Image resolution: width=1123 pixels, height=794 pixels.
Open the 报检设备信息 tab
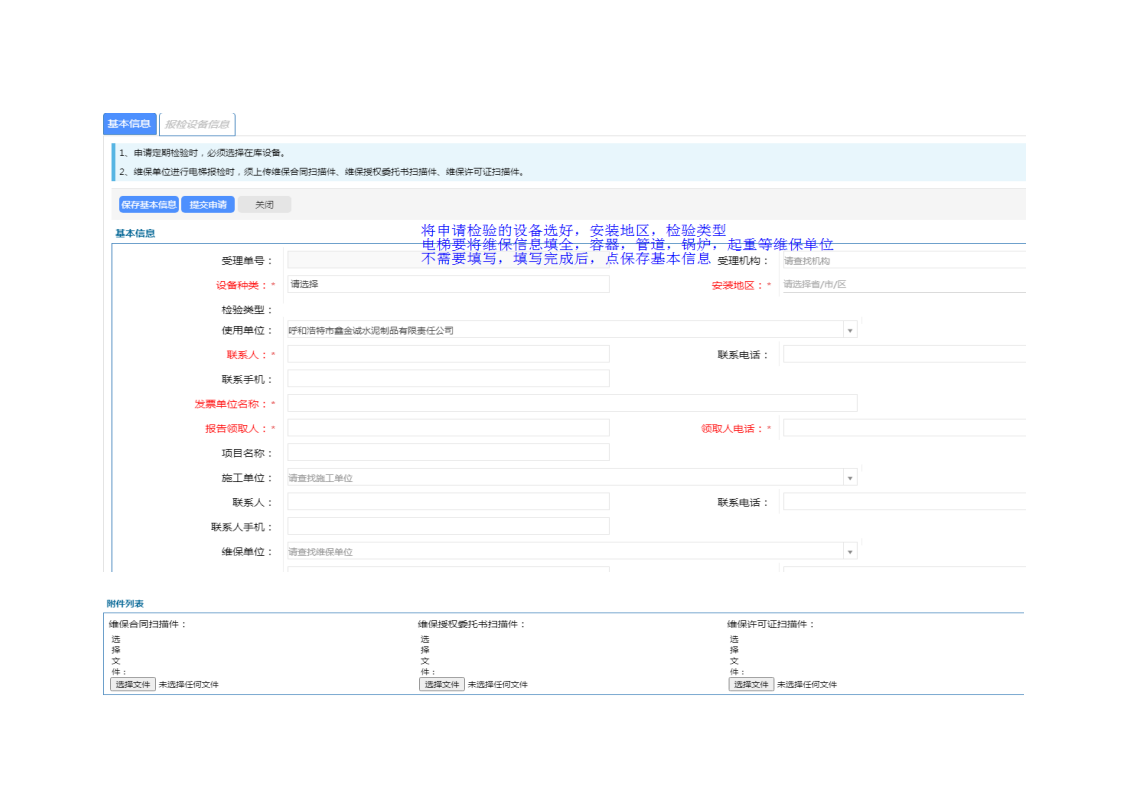(197, 124)
